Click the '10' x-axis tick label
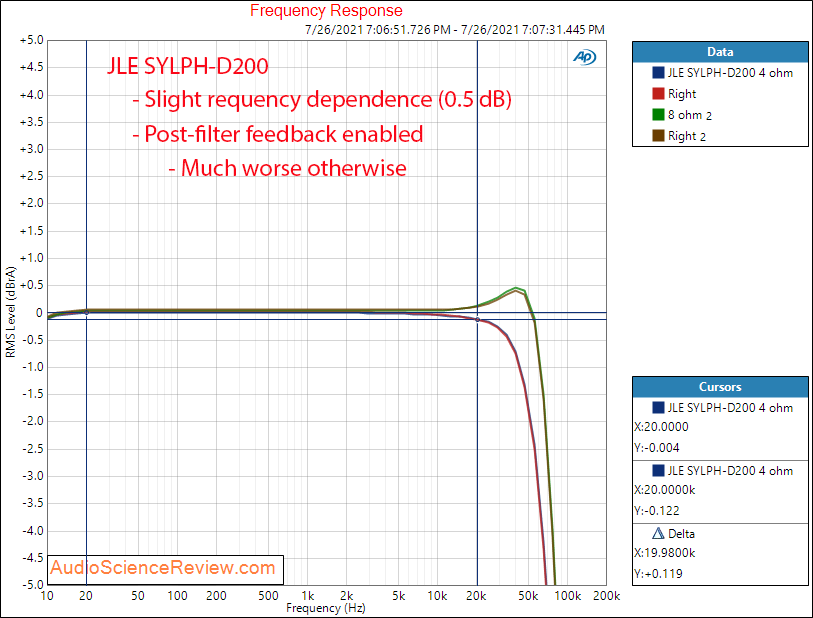813x618 pixels. (x=47, y=596)
